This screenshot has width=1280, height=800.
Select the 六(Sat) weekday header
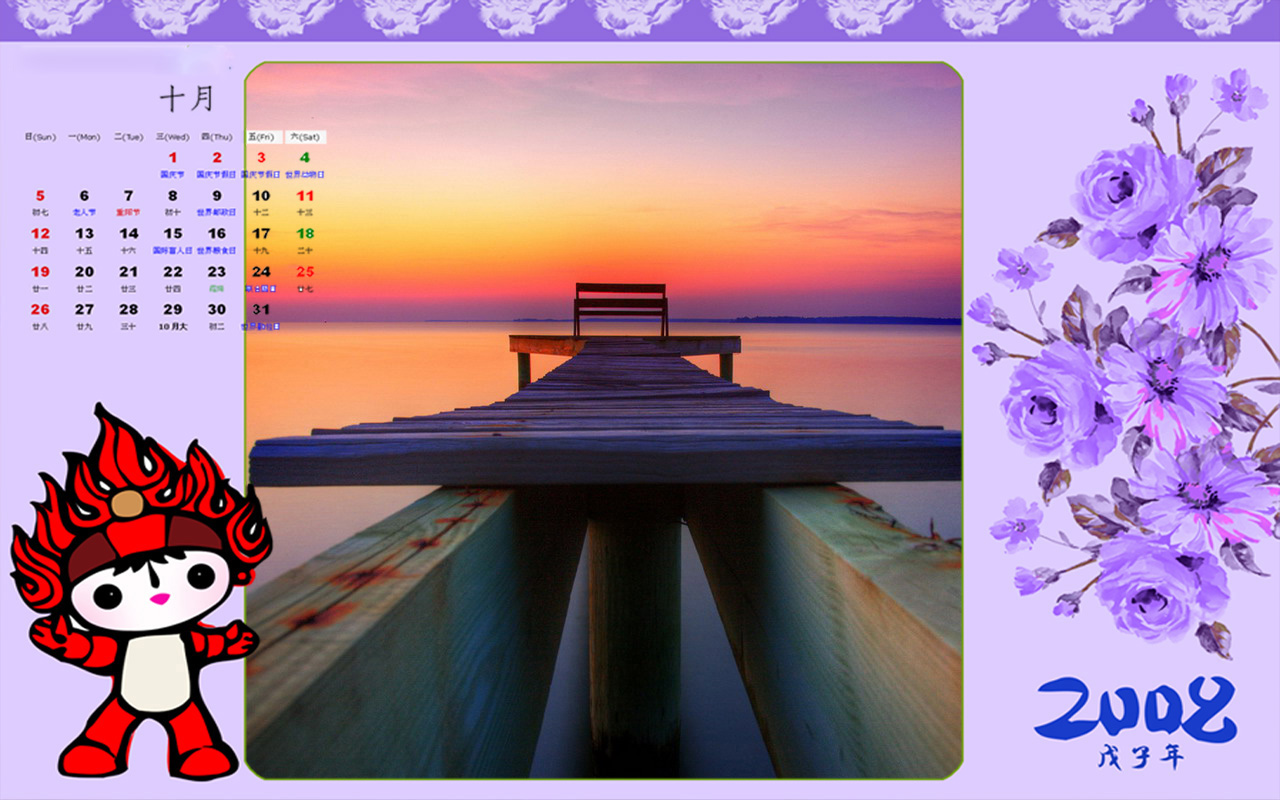pos(305,137)
